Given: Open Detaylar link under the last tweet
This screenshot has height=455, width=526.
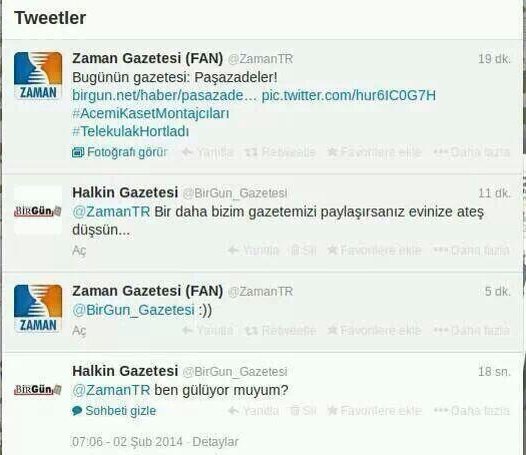Looking at the screenshot, I should (215, 442).
